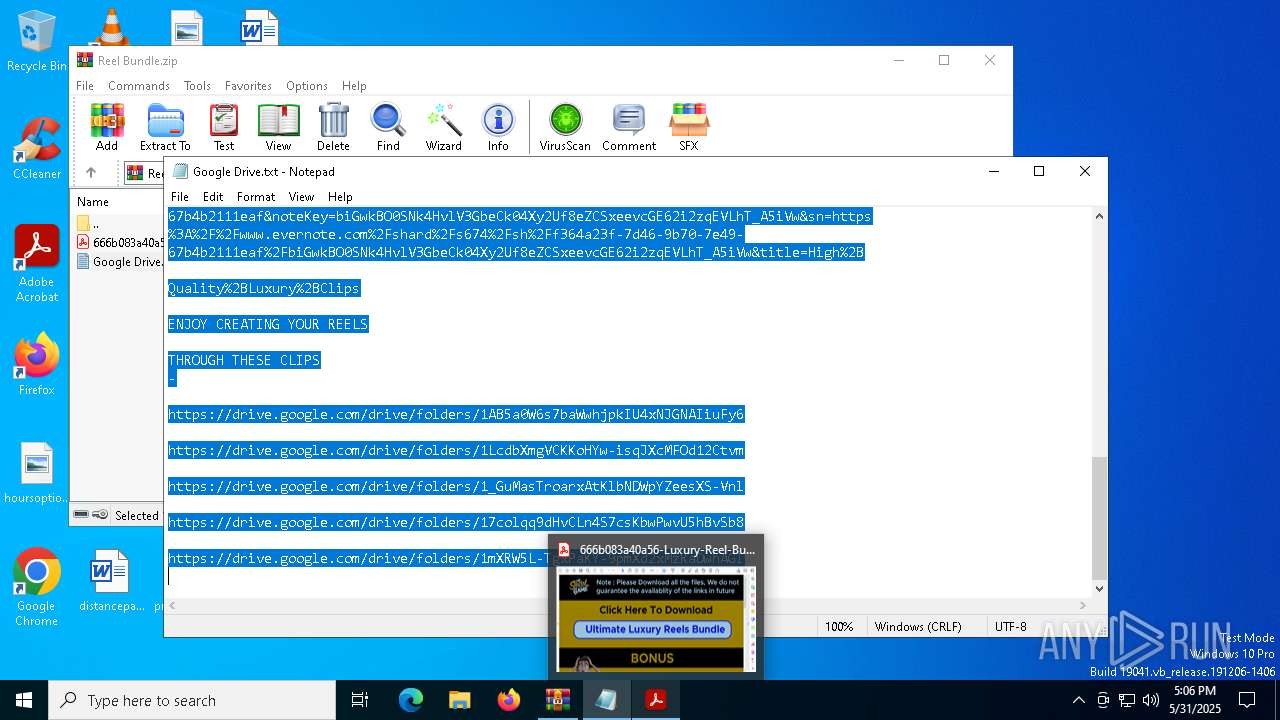Open the Notepad Help menu
This screenshot has width=1280, height=720.
pos(340,197)
